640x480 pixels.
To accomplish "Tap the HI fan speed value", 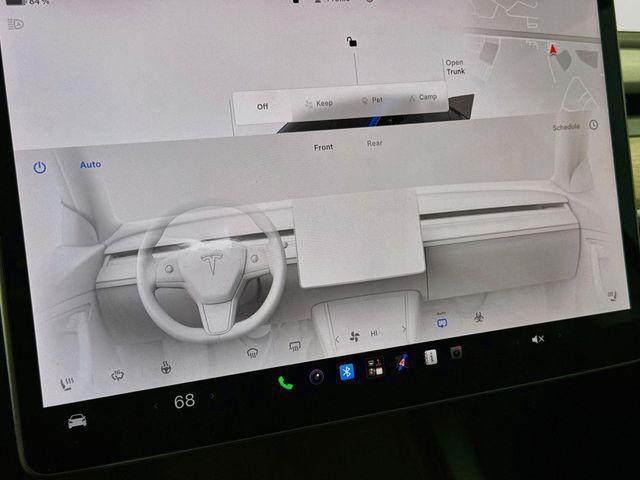I will [x=373, y=333].
